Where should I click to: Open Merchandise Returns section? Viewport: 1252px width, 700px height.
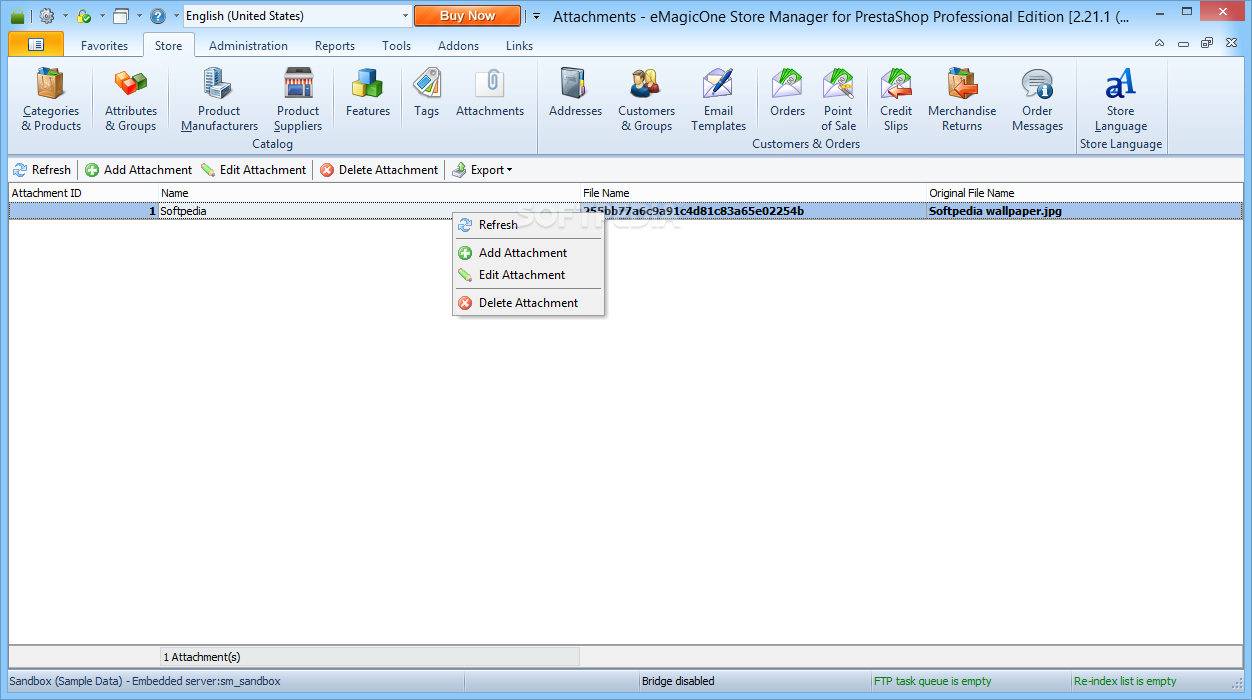point(962,99)
